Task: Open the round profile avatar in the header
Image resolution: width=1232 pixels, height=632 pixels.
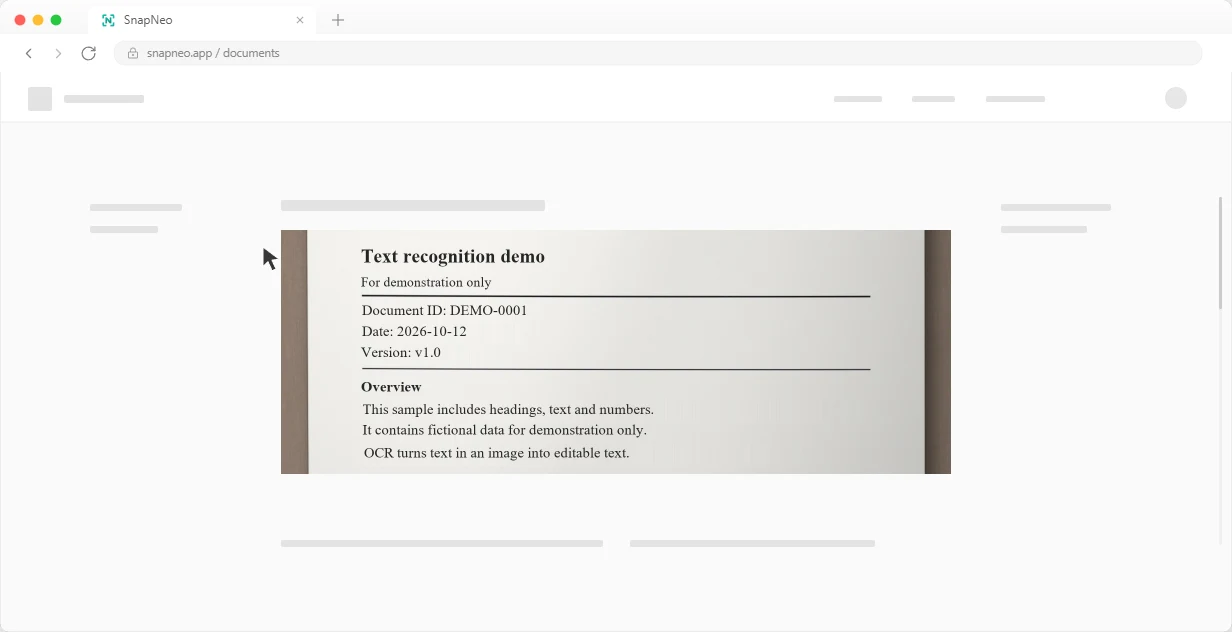Action: point(1176,98)
